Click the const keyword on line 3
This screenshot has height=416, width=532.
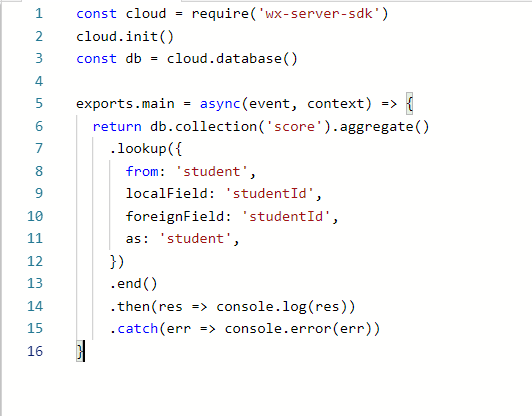[96, 59]
